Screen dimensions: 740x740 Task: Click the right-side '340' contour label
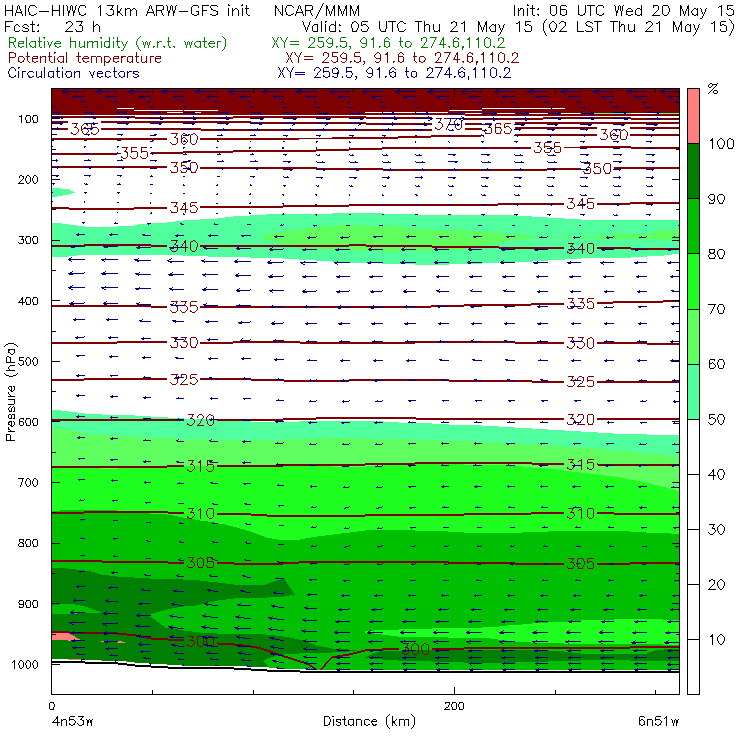[580, 249]
